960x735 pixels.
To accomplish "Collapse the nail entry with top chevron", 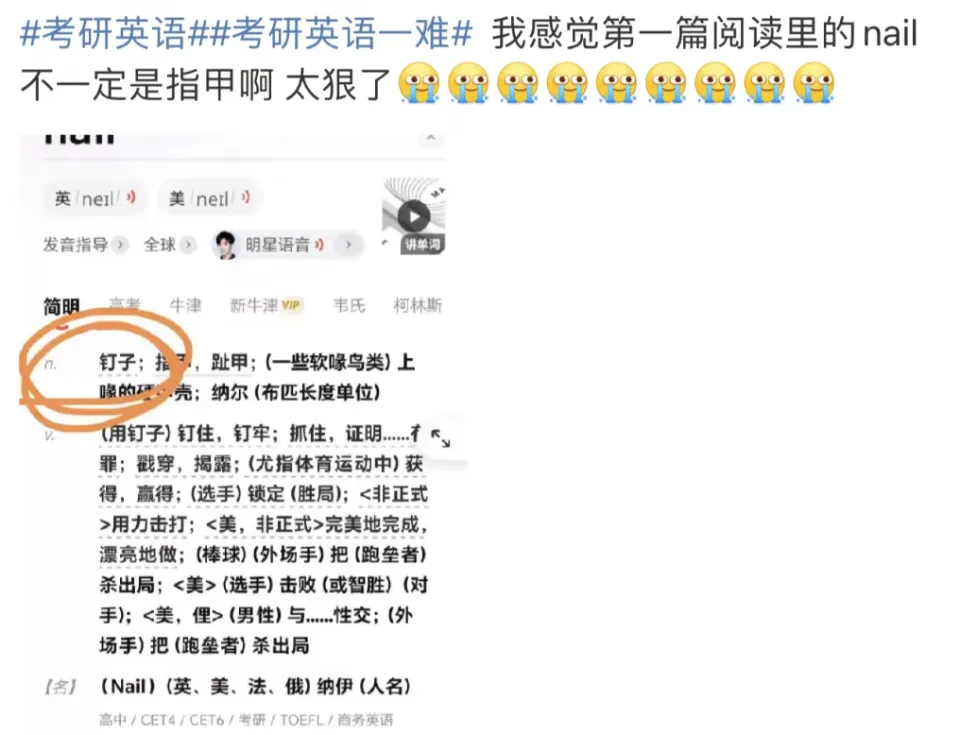I will [431, 138].
